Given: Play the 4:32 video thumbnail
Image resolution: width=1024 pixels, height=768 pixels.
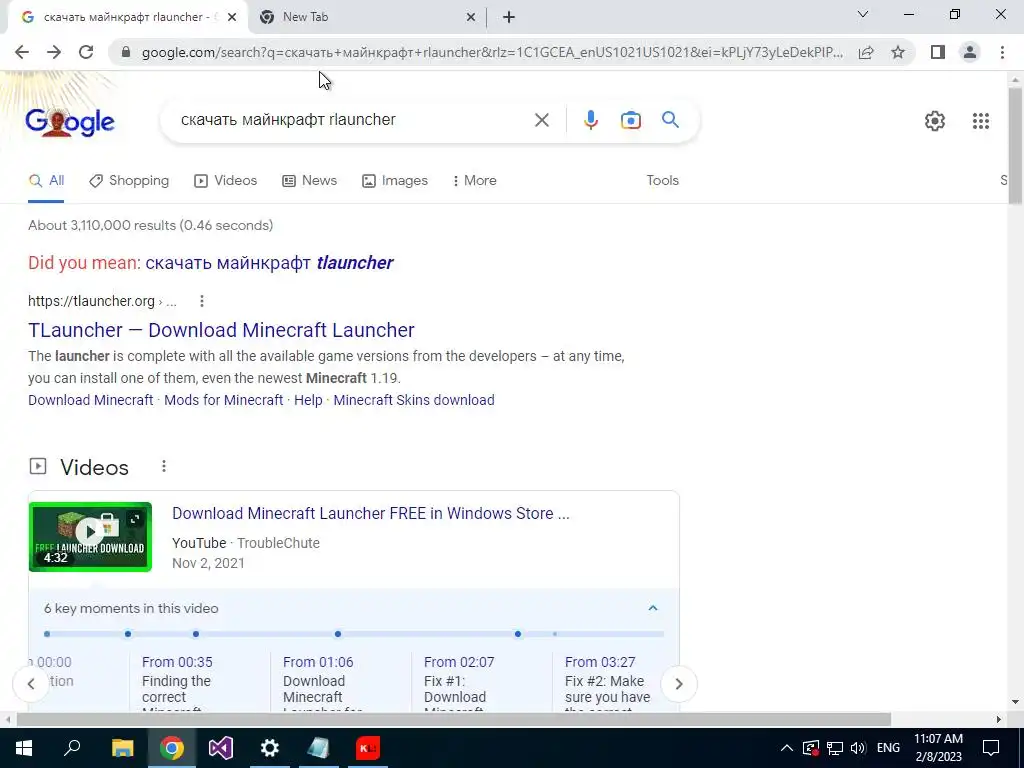Looking at the screenshot, I should pyautogui.click(x=90, y=537).
